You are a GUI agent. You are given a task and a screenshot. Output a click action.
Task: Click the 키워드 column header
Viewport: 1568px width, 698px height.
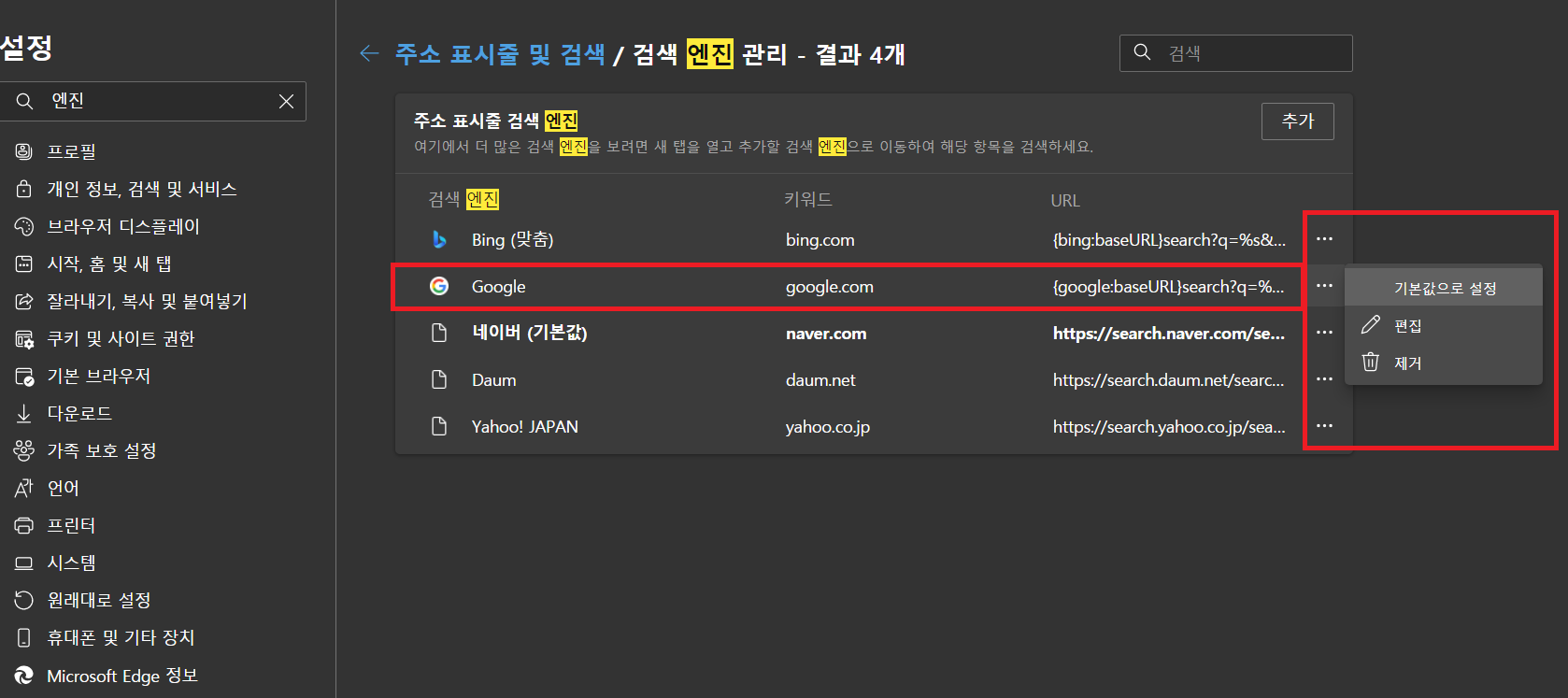[x=807, y=199]
